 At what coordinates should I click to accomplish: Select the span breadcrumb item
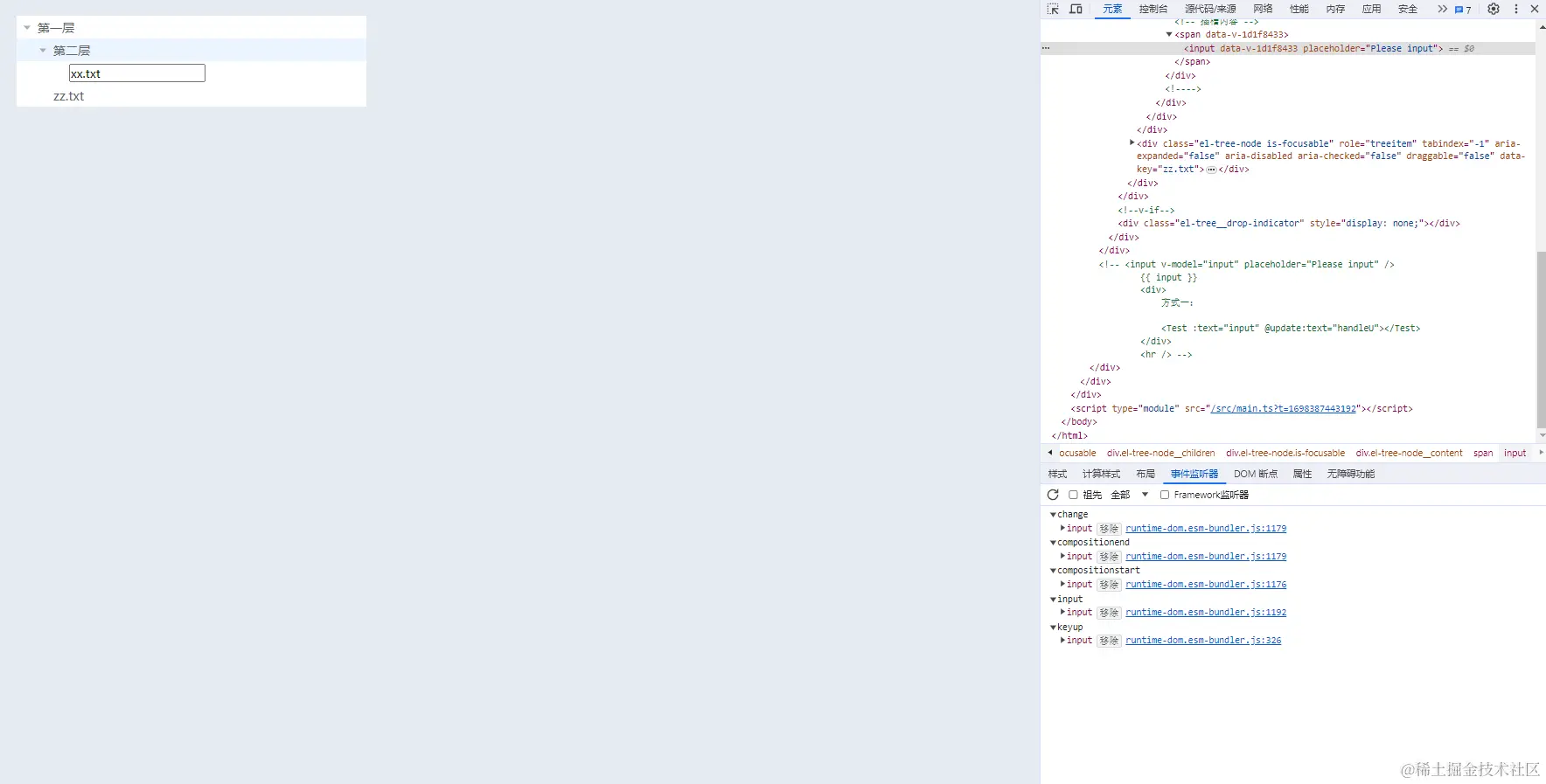pos(1483,453)
